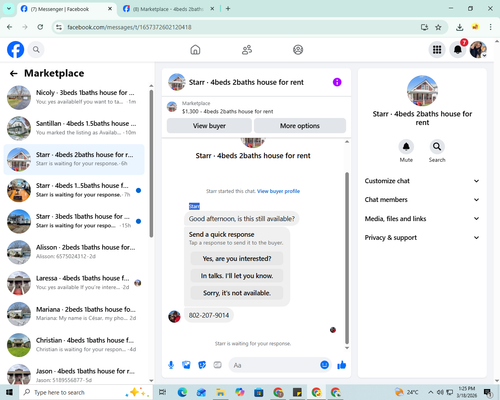Open a new browser tab
This screenshot has height=400, width=500.
[228, 9]
